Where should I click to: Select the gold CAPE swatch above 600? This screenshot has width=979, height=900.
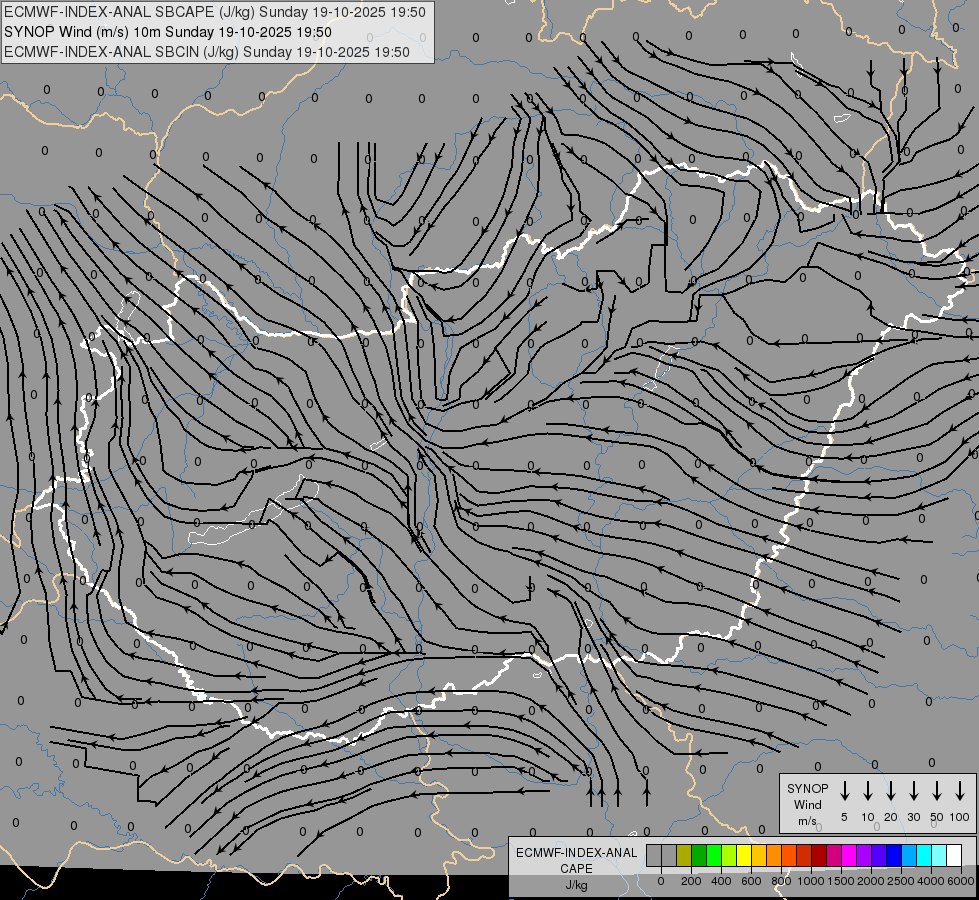759,855
